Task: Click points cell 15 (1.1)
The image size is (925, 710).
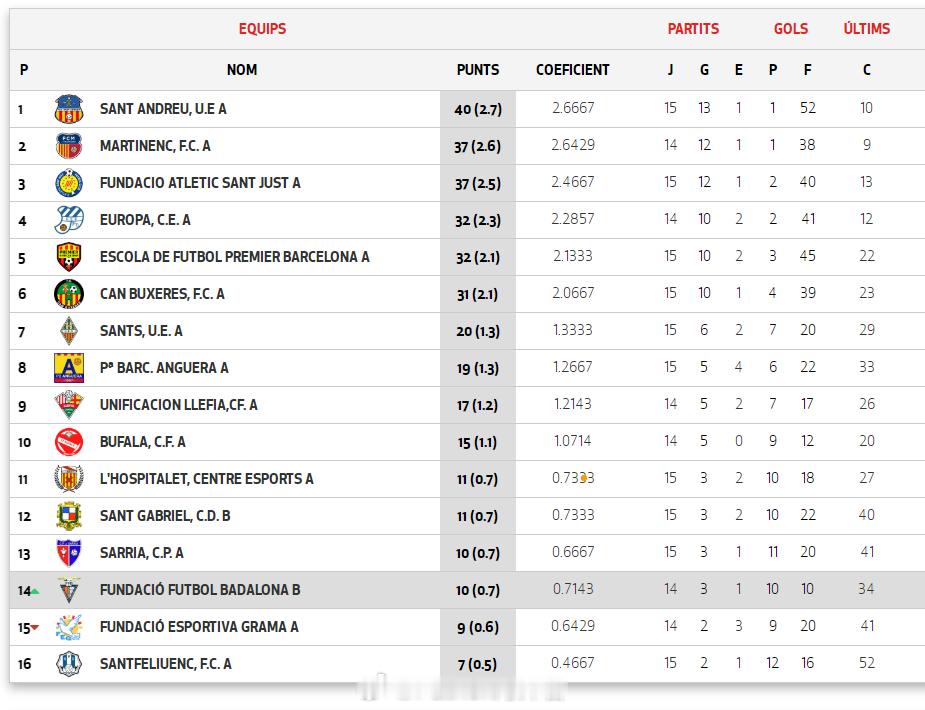Action: [478, 443]
